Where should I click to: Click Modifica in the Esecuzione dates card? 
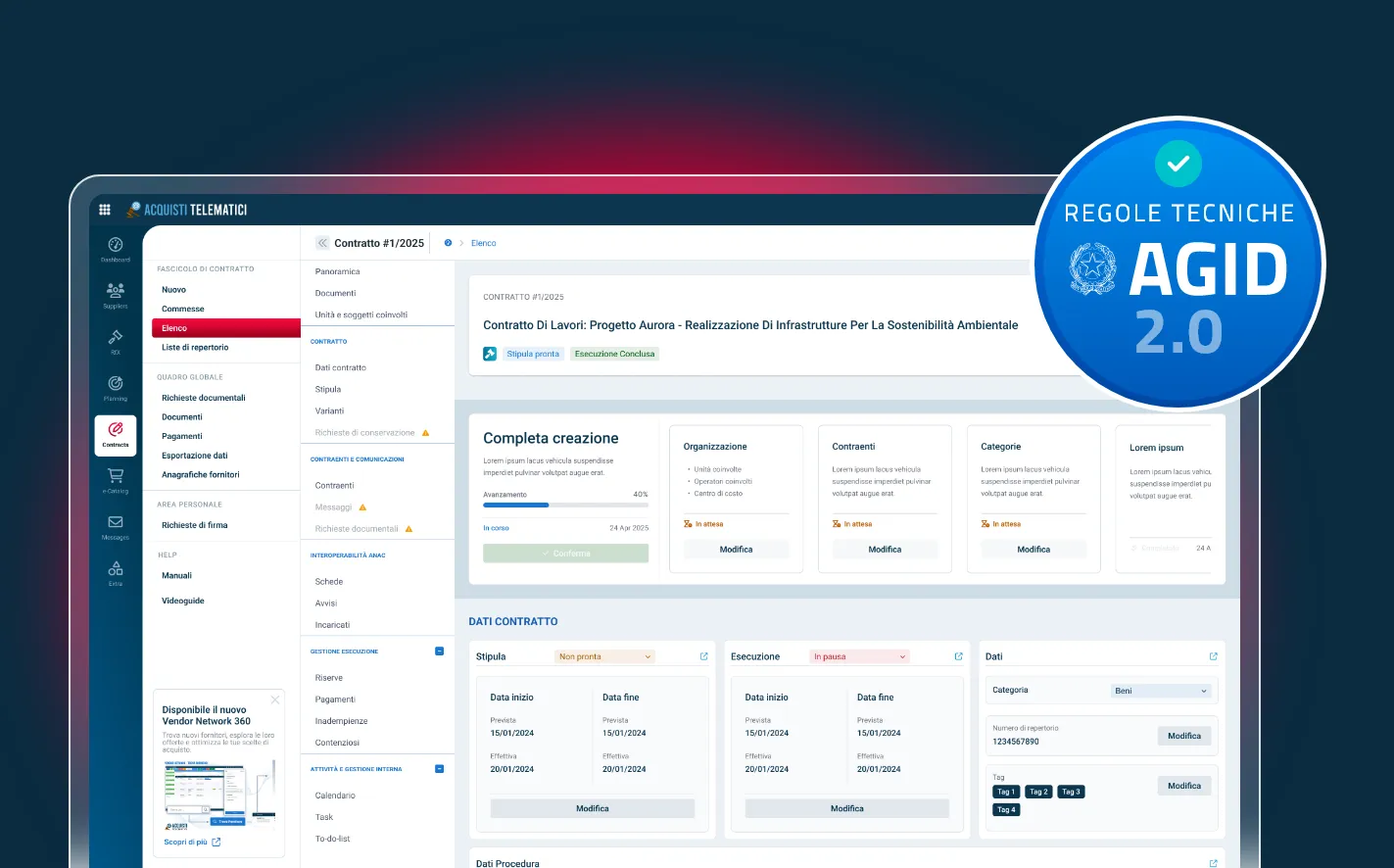(x=847, y=808)
